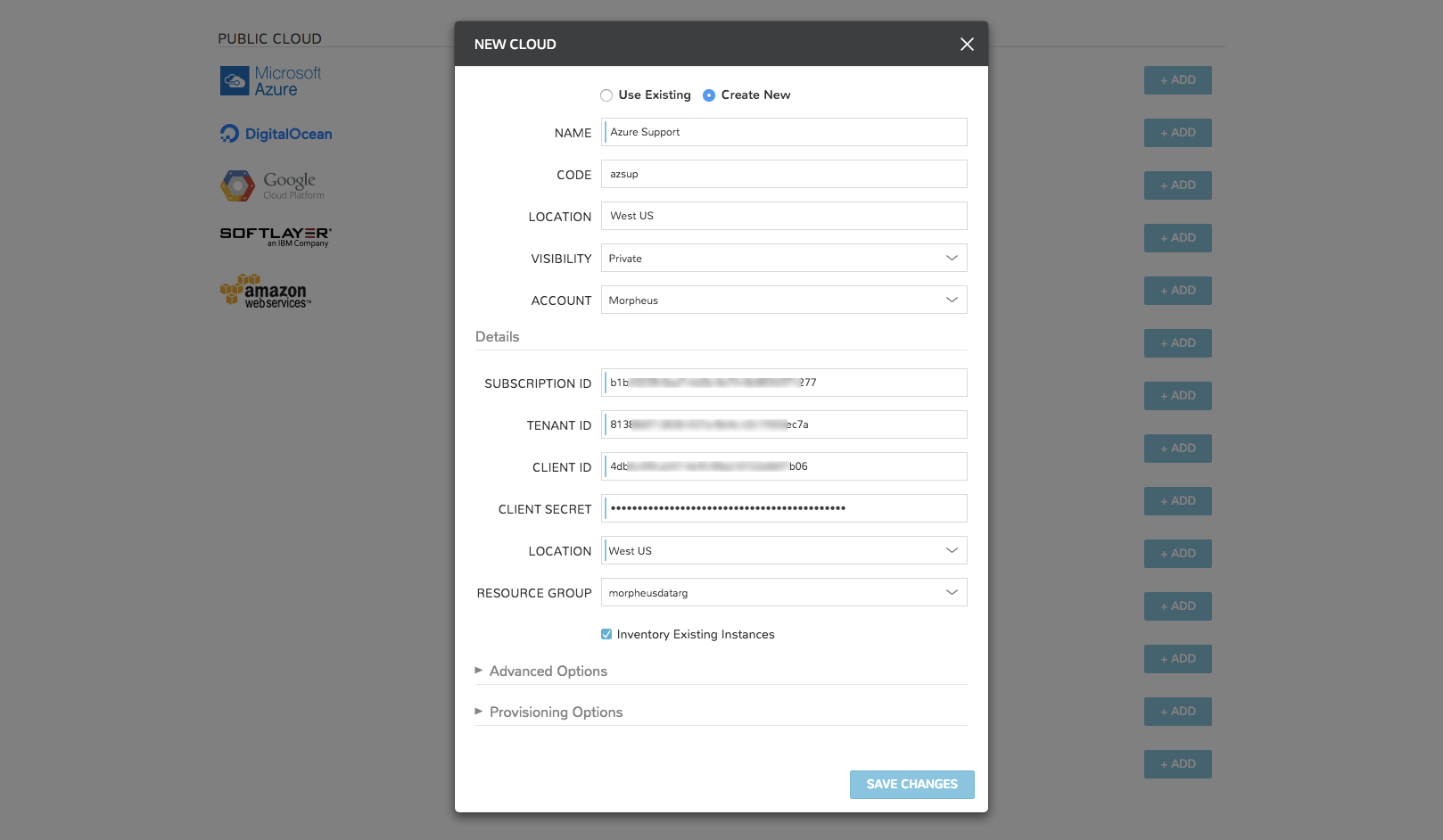
Task: Select the Use Existing radio option
Action: [x=606, y=95]
